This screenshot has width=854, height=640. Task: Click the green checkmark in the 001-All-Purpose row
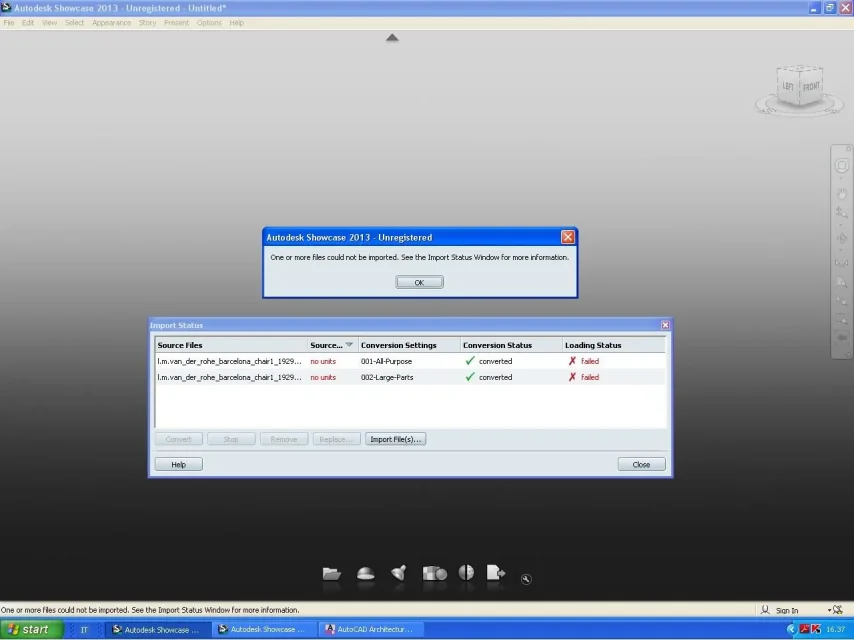[470, 361]
